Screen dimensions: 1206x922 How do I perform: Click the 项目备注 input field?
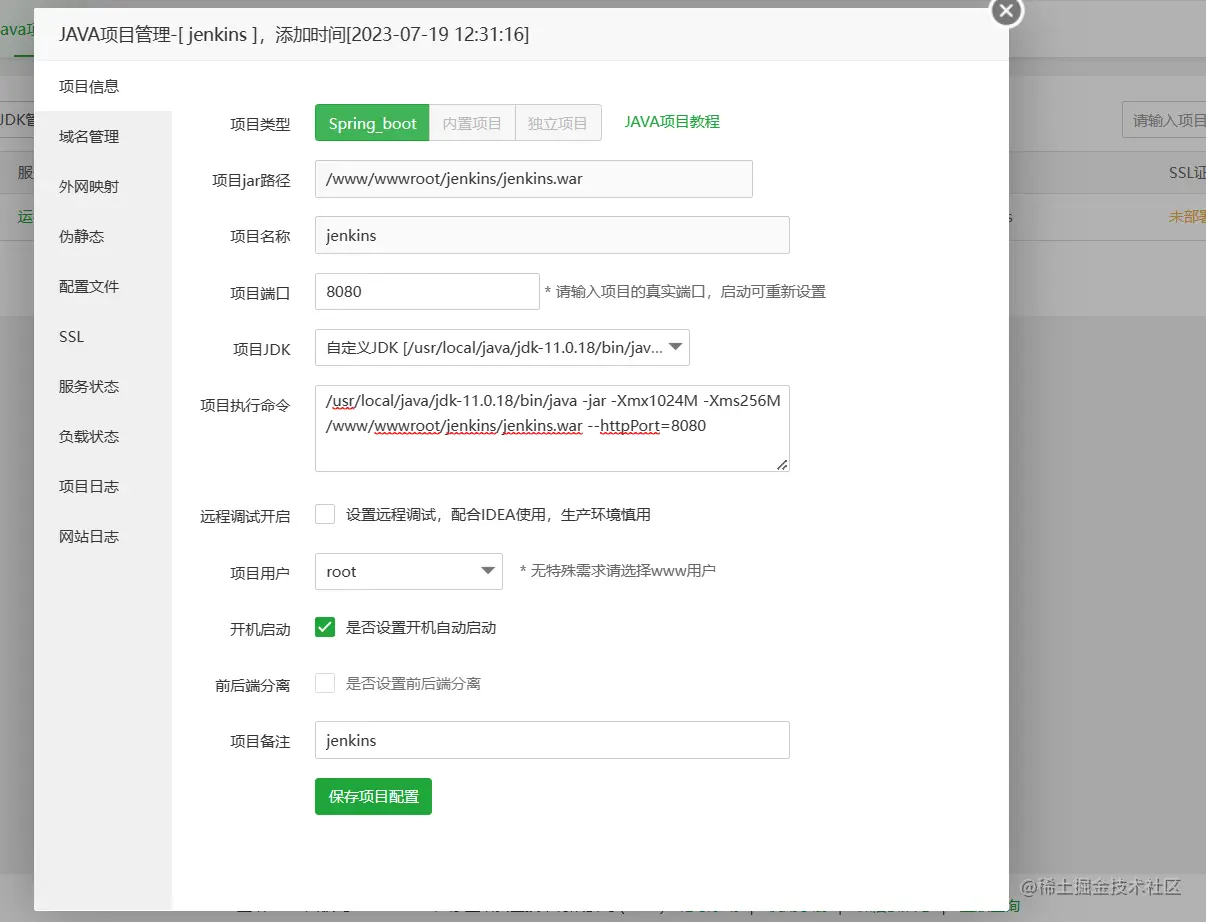coord(552,740)
